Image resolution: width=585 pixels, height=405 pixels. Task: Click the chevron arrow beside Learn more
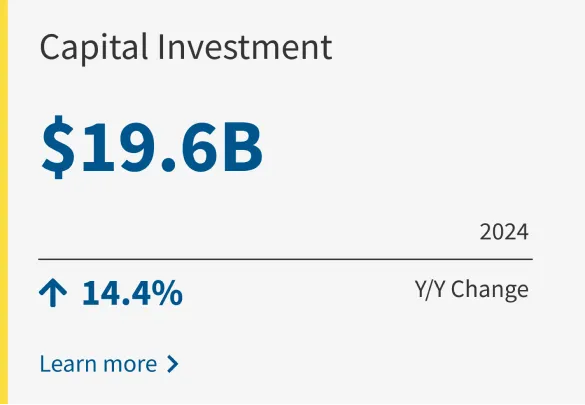(x=173, y=364)
